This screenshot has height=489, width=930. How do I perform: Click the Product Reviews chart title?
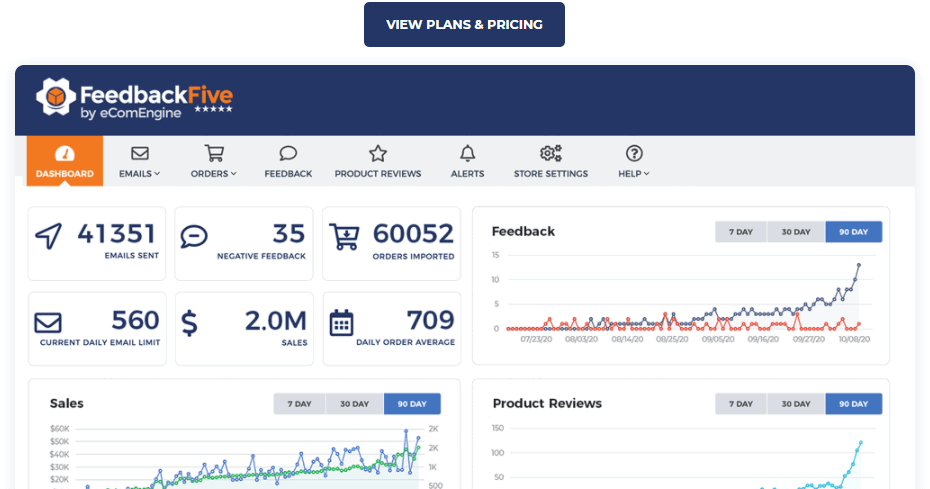pyautogui.click(x=547, y=404)
